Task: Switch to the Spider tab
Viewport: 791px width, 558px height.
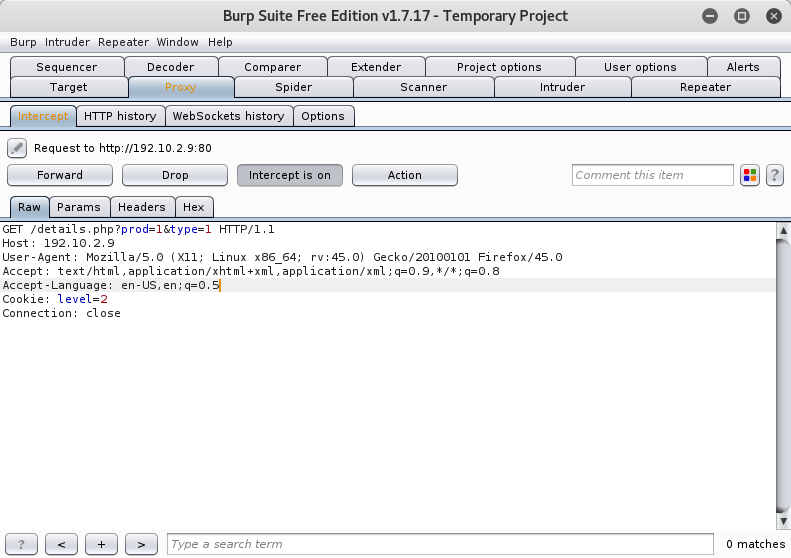Action: coord(294,87)
